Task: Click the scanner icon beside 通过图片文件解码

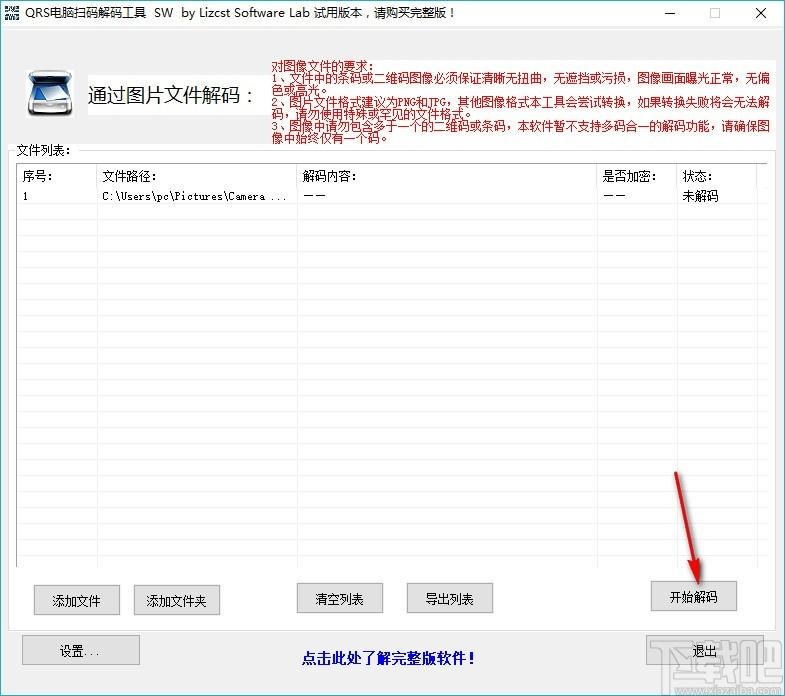Action: tap(50, 94)
